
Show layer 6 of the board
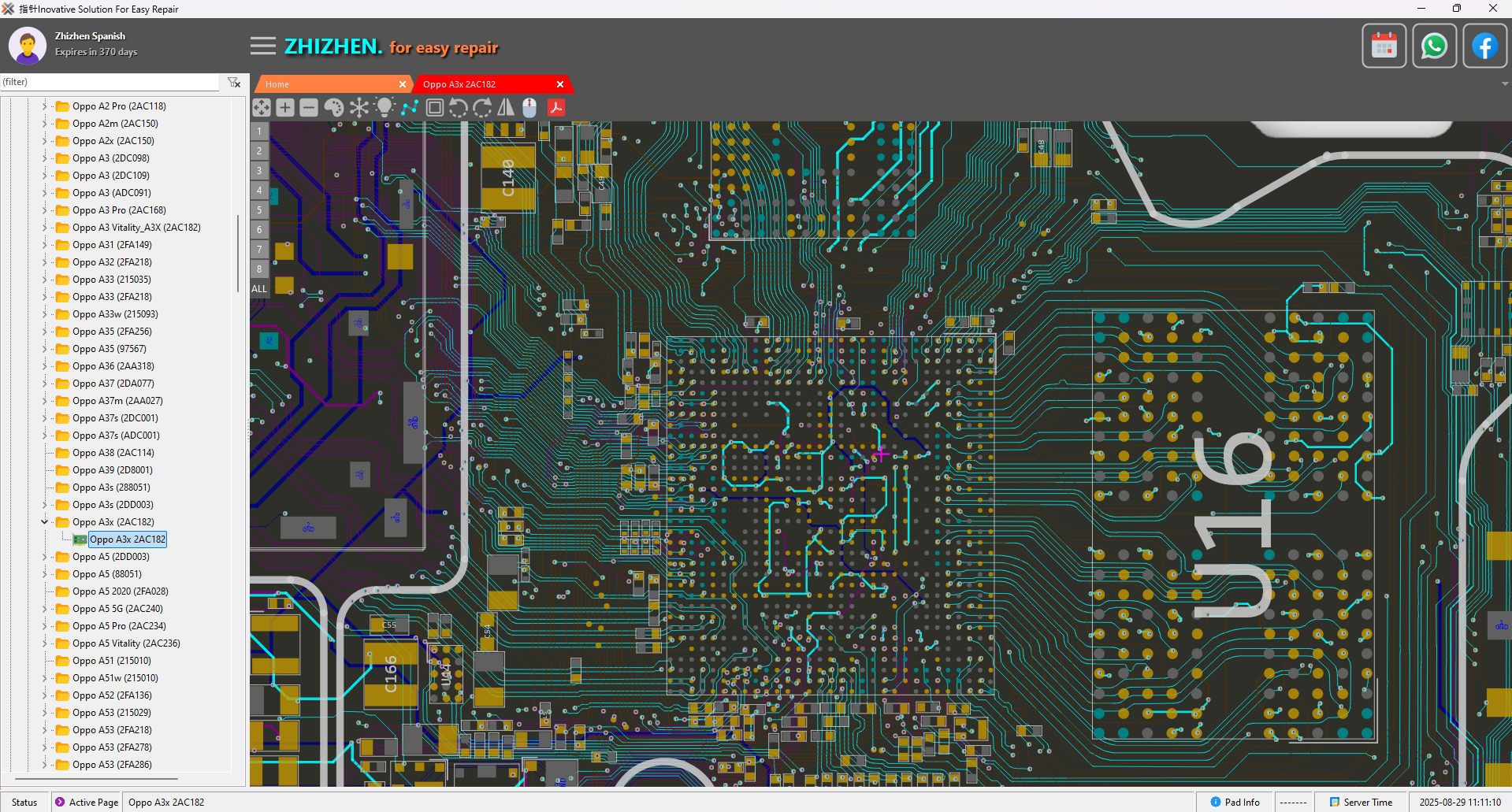[259, 230]
